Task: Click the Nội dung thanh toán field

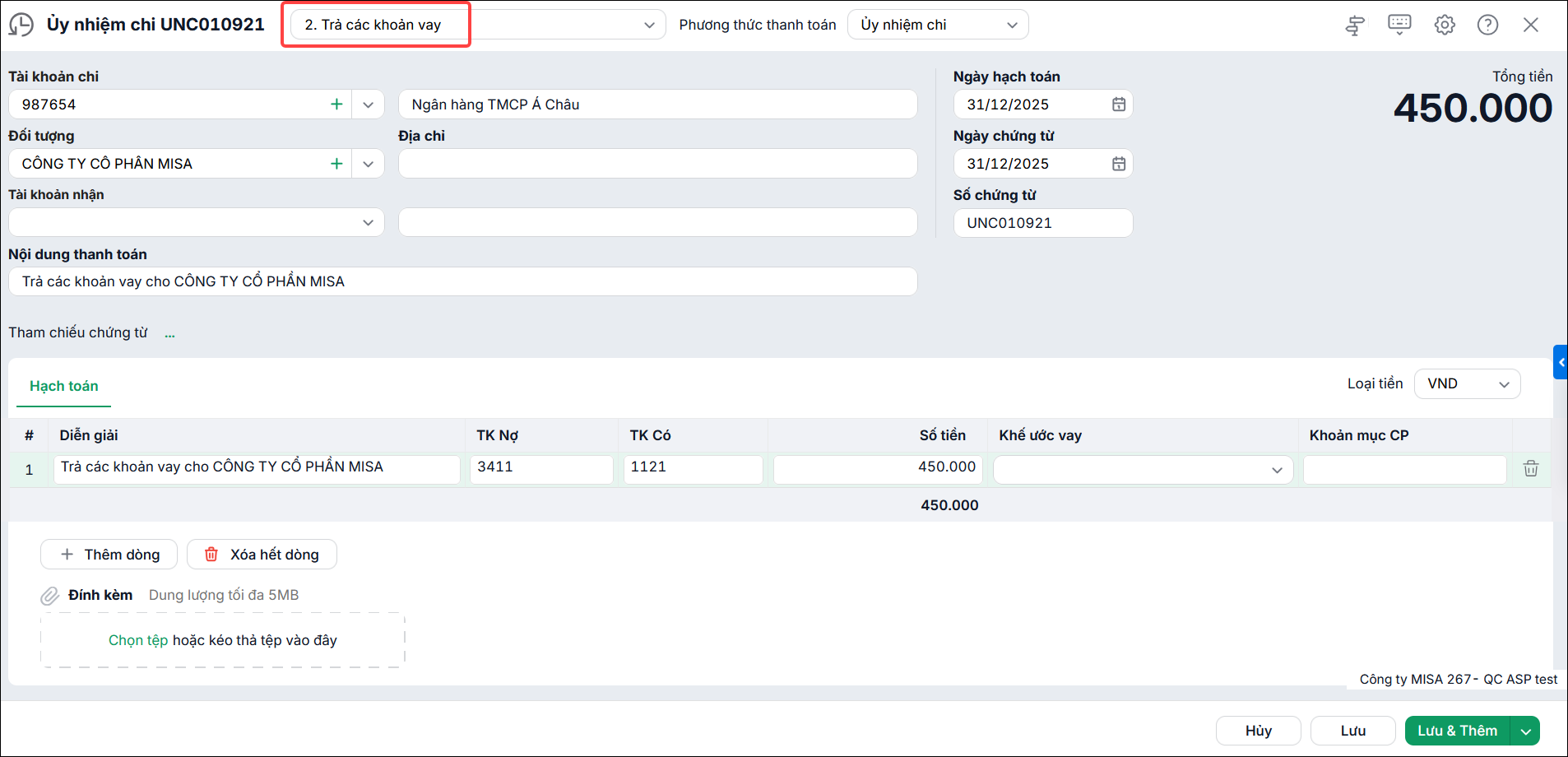Action: click(463, 281)
